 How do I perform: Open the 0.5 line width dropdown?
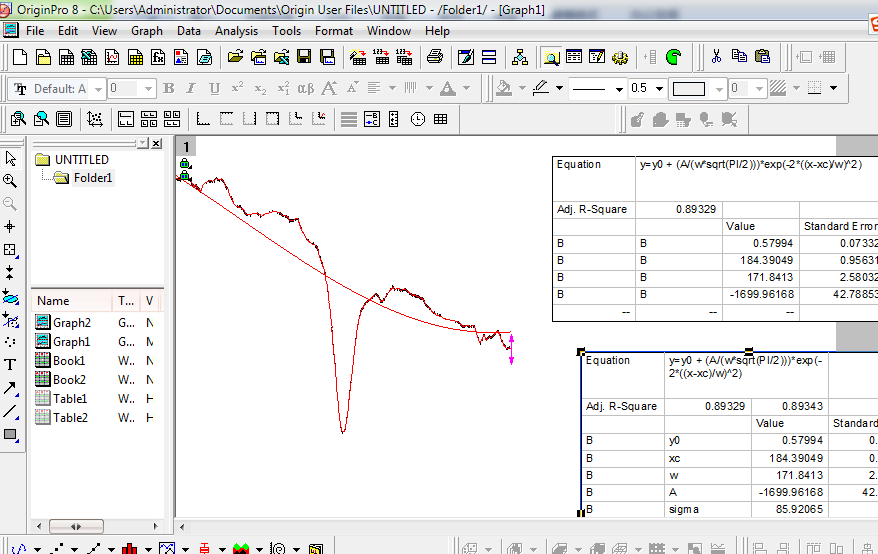point(659,89)
